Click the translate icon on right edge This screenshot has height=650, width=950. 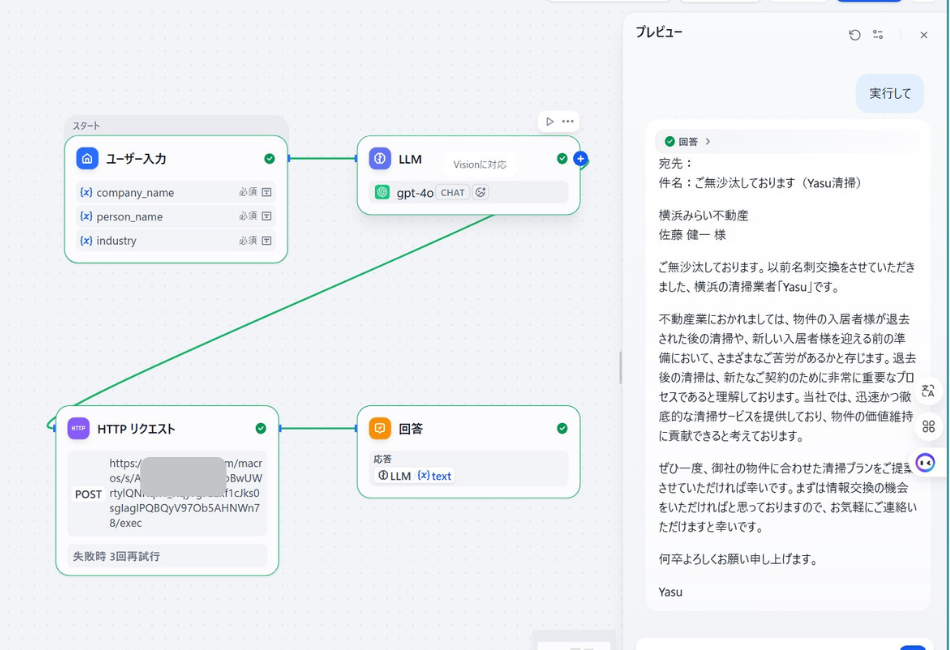[x=928, y=392]
